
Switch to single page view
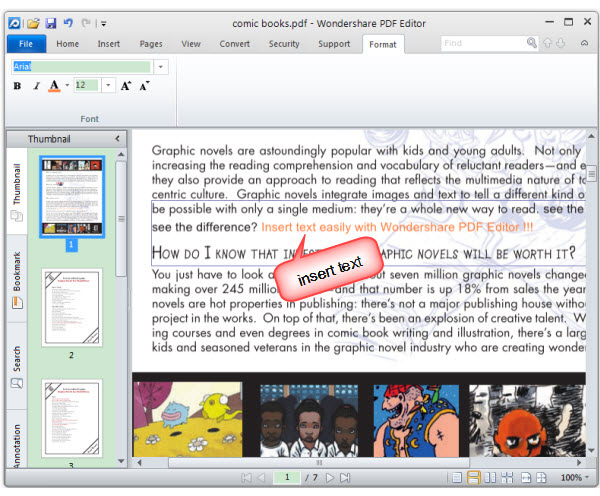pyautogui.click(x=457, y=478)
